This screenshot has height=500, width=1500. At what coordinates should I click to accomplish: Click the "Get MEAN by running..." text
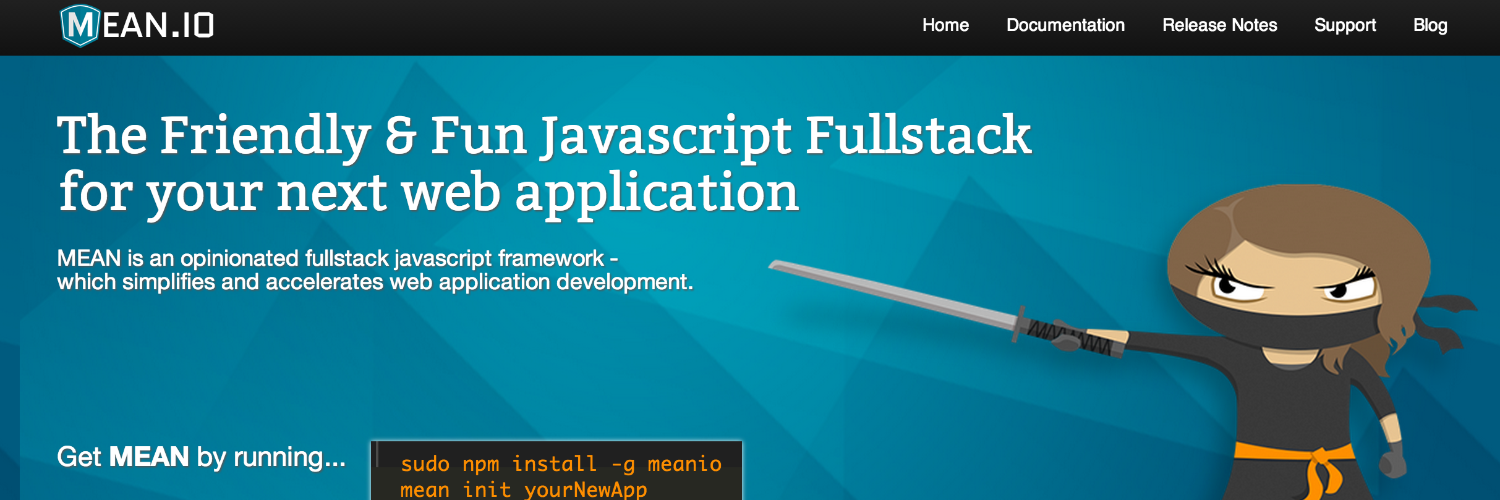click(201, 458)
